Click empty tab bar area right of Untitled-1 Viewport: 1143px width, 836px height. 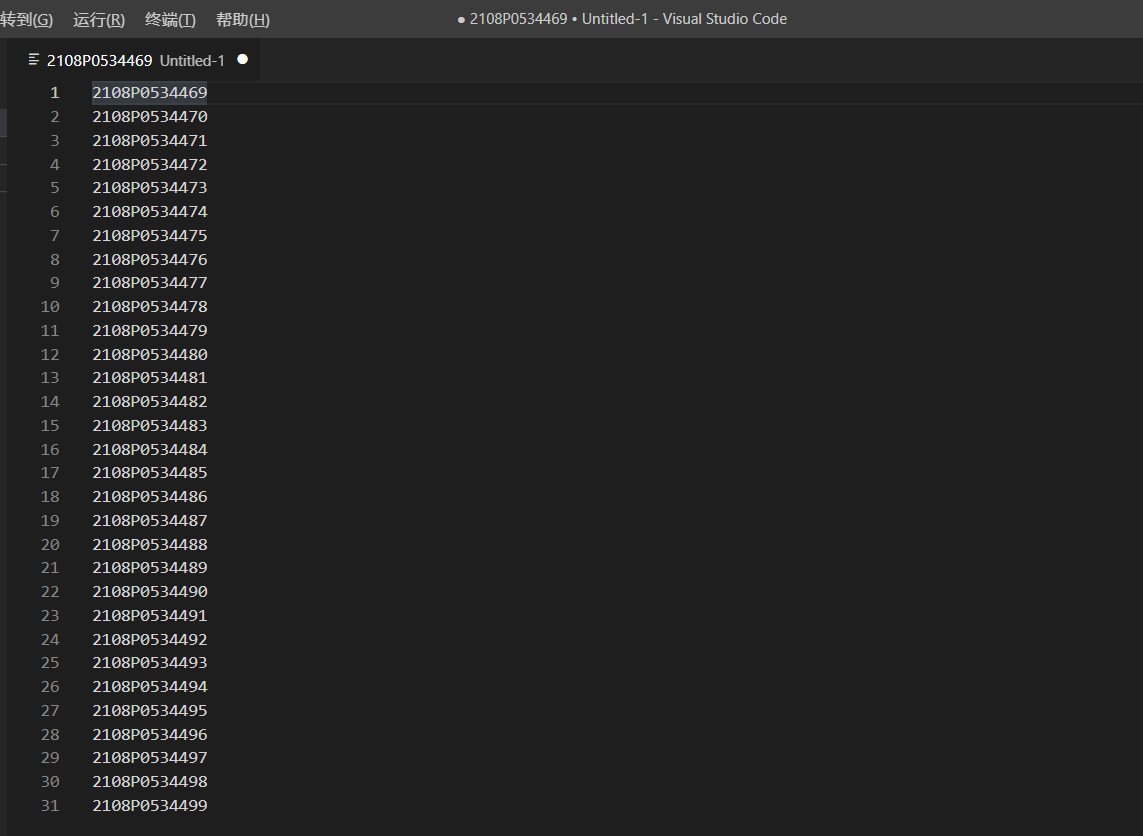[x=700, y=60]
